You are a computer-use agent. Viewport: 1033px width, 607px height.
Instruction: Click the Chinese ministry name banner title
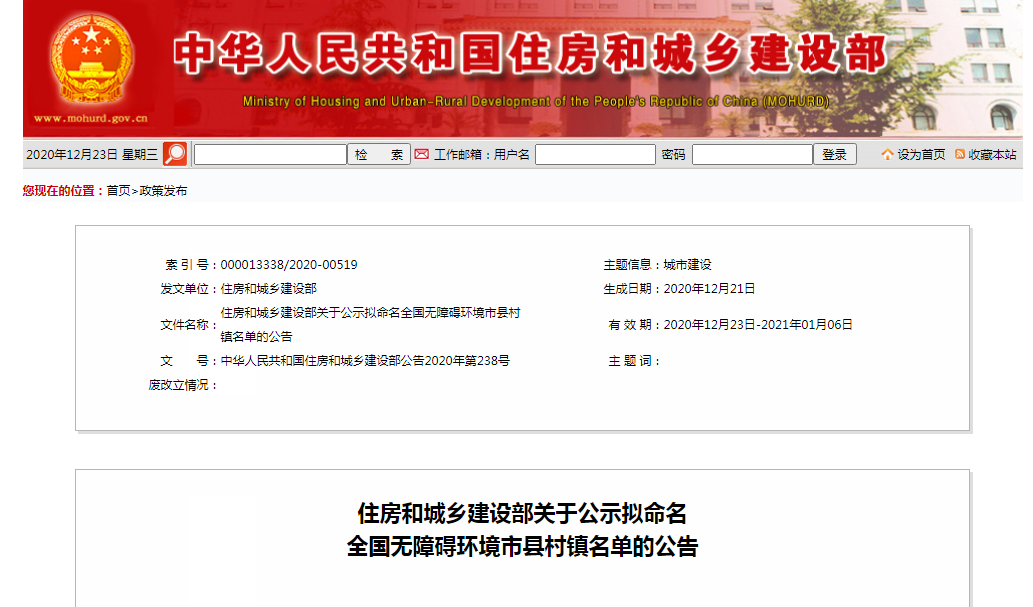tap(530, 53)
